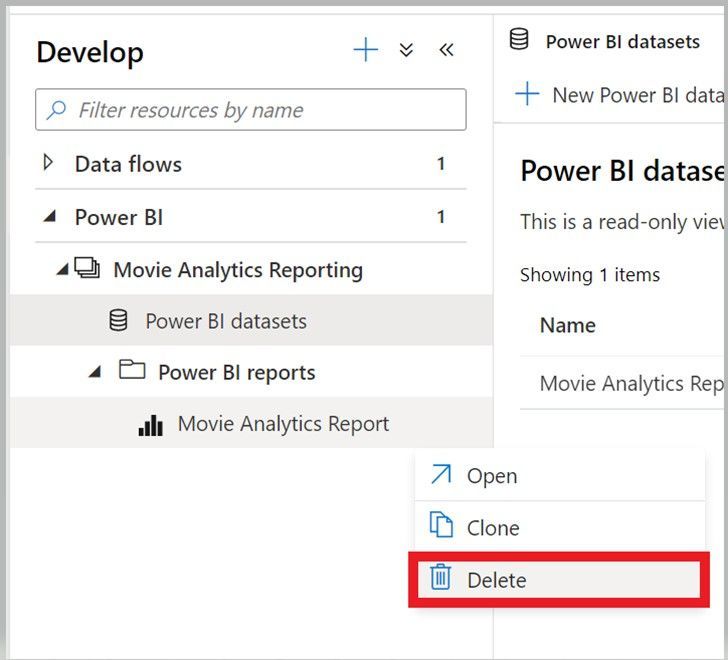This screenshot has width=728, height=660.
Task: Click the Power BI datasets database icon in the tree
Action: tap(118, 321)
